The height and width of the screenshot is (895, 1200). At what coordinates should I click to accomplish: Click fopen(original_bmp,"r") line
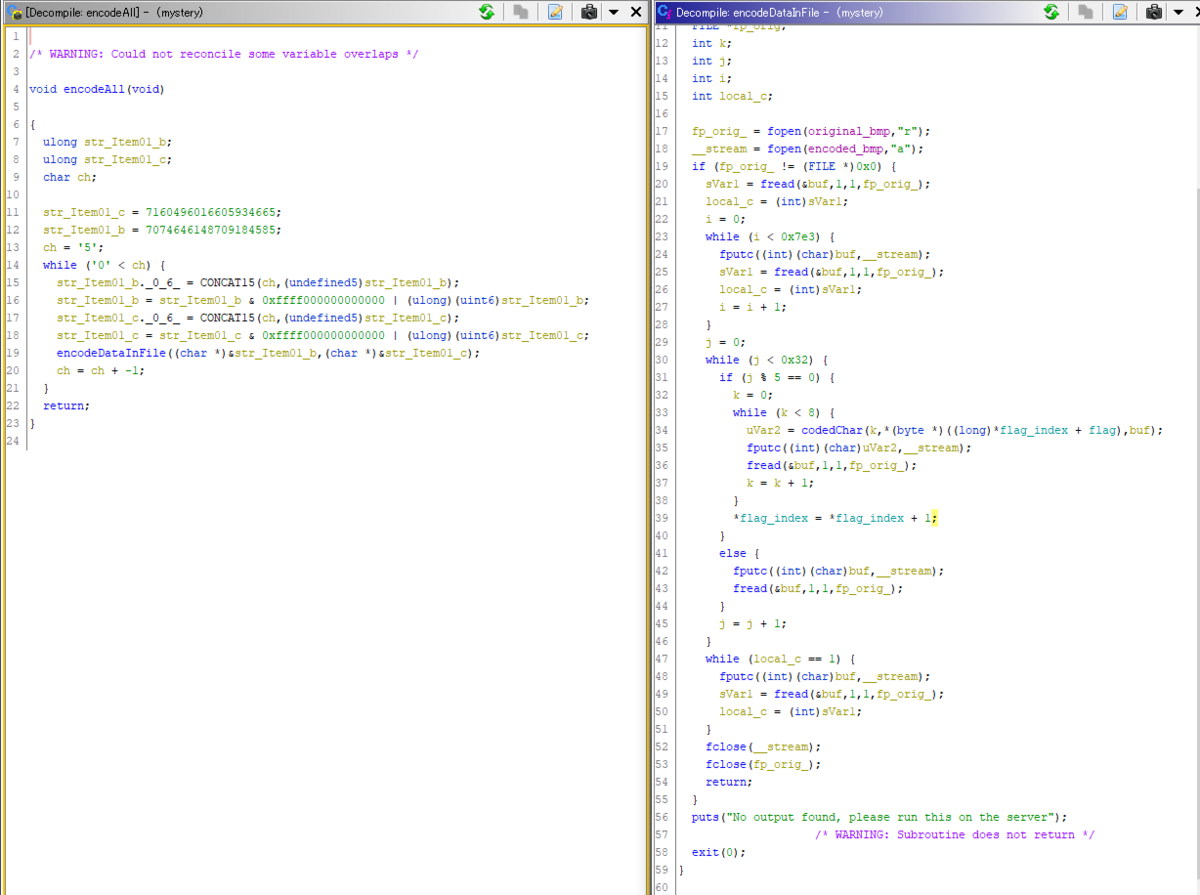[811, 131]
